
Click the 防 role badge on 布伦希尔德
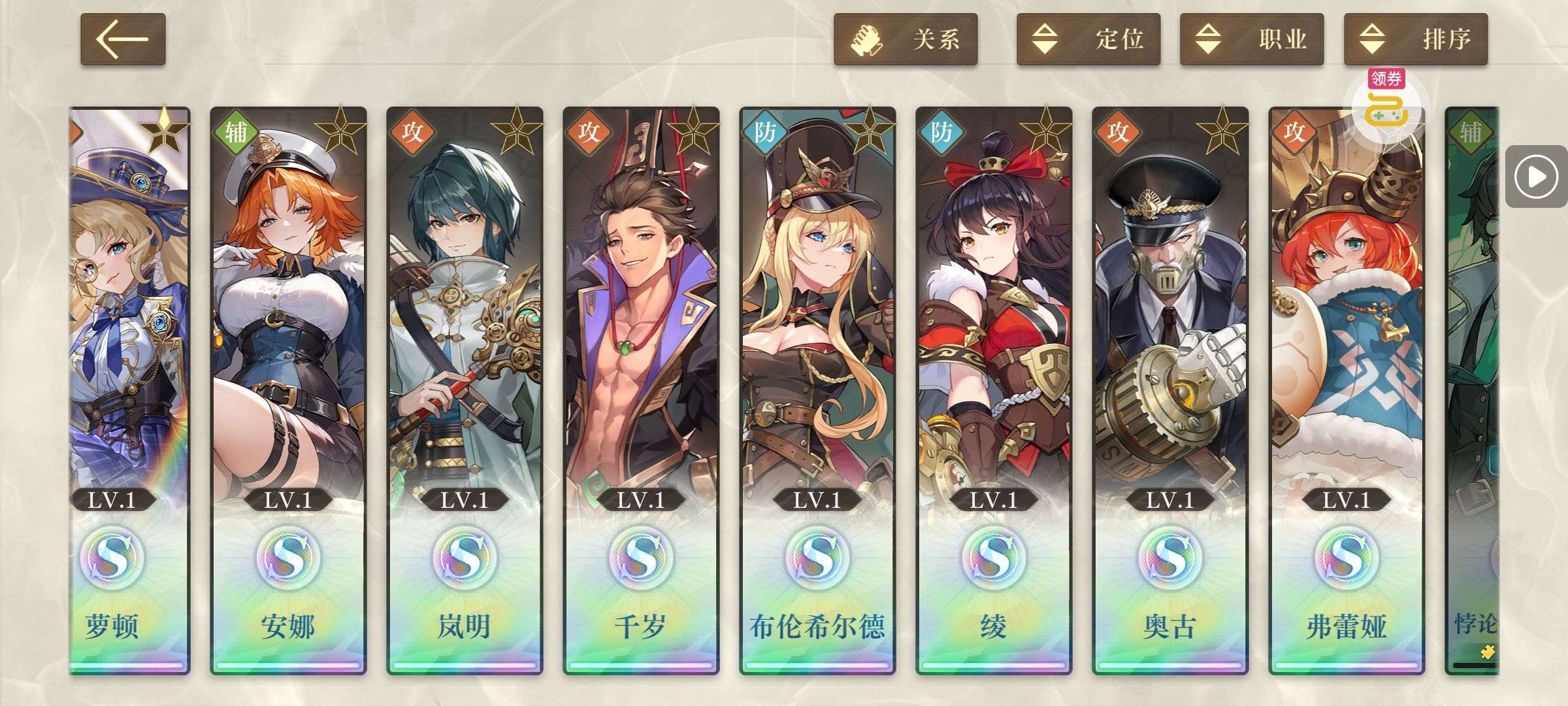click(765, 132)
